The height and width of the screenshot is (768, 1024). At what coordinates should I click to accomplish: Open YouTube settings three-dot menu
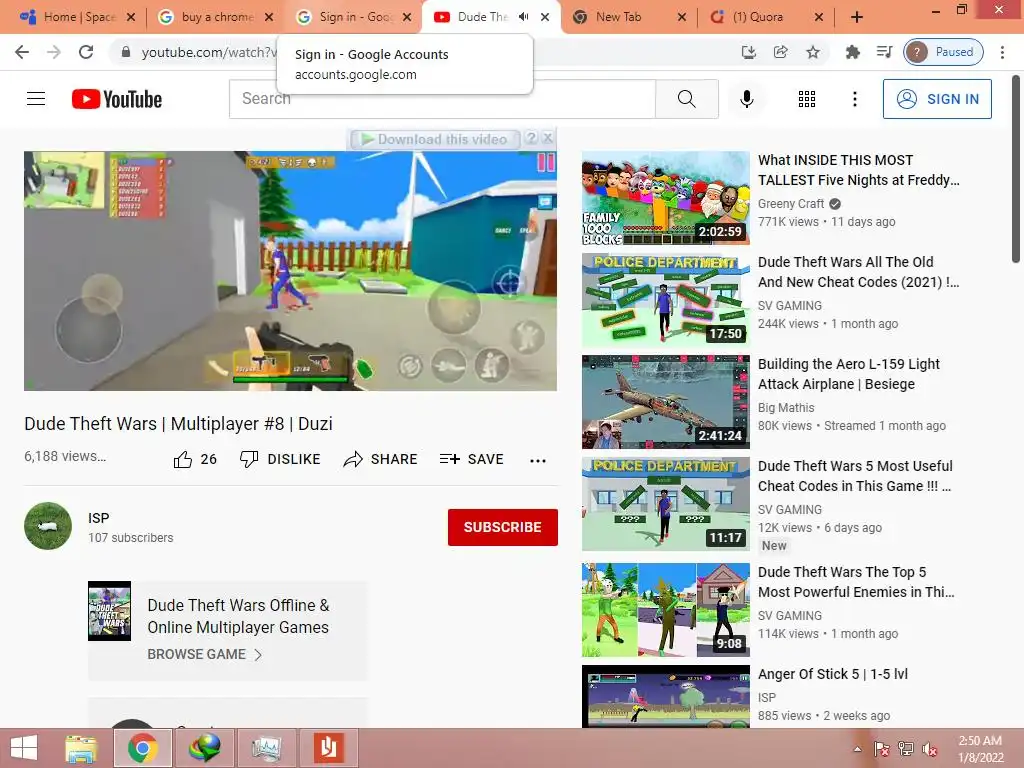pos(854,99)
